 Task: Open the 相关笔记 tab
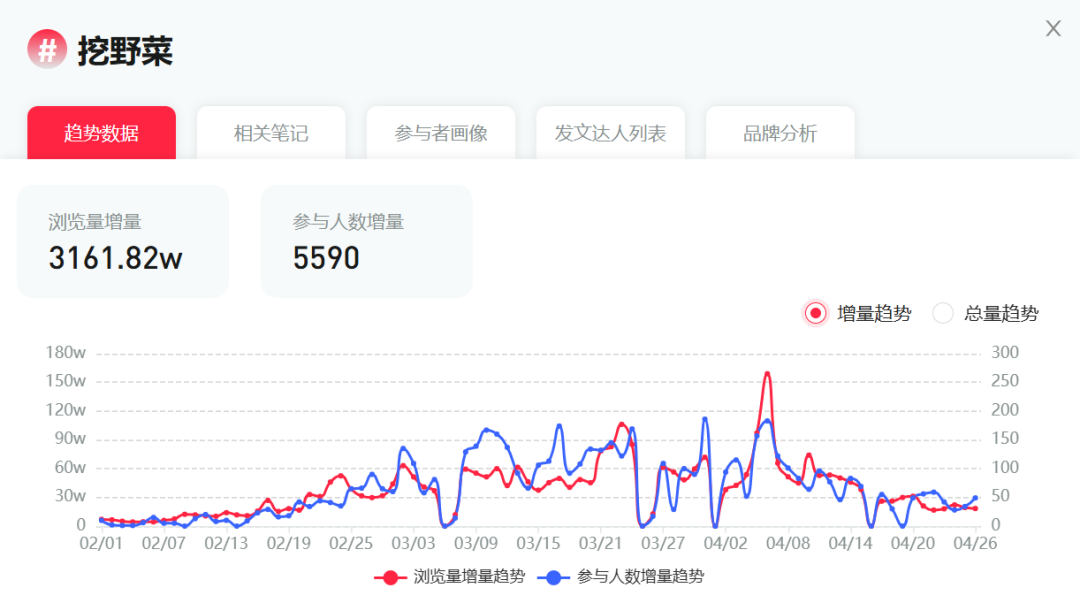[271, 133]
